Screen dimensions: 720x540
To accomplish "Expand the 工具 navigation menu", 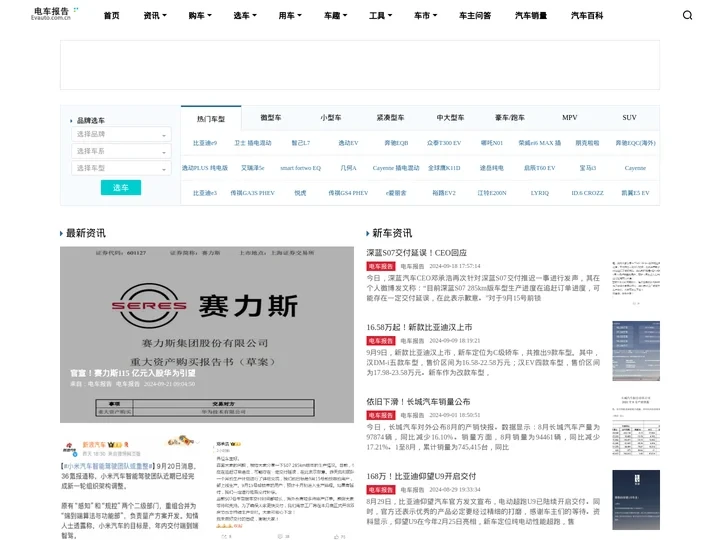I will (380, 16).
